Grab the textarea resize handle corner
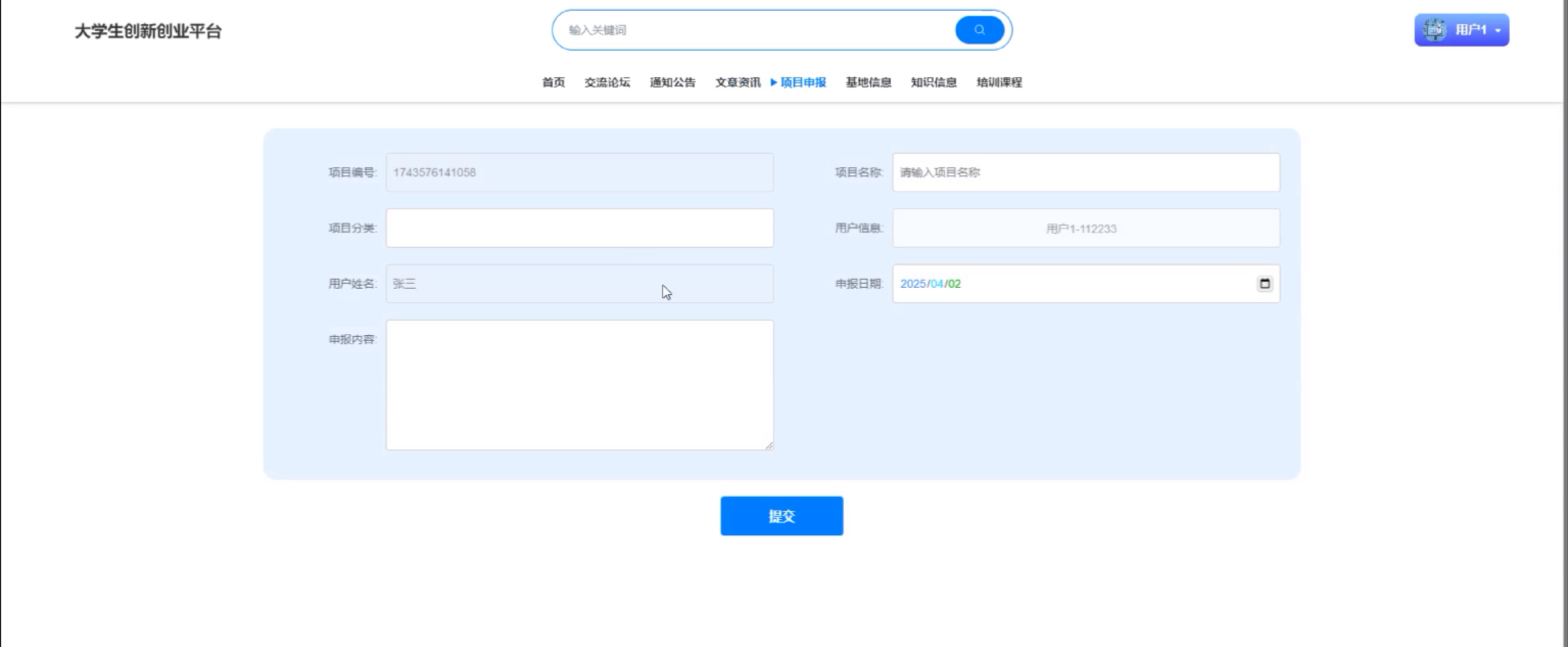The height and width of the screenshot is (647, 1568). 769,446
